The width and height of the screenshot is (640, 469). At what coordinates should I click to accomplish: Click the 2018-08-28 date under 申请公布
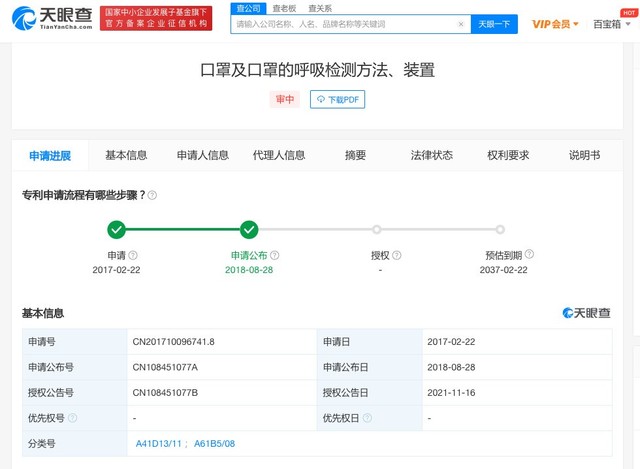tap(249, 270)
